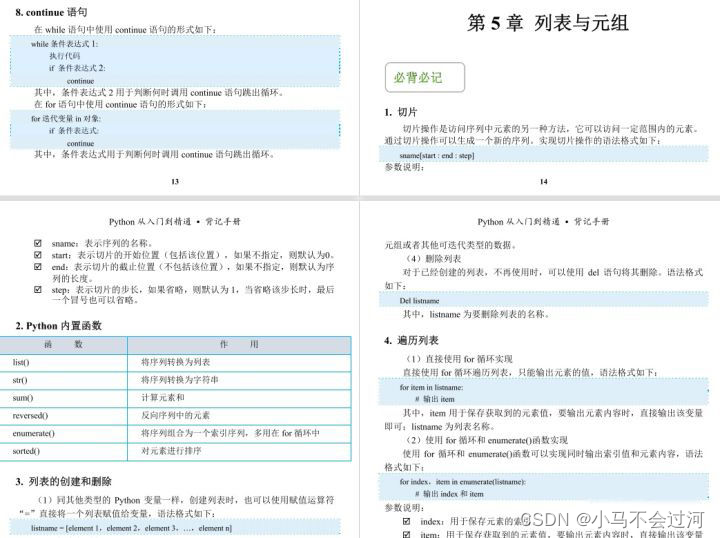Click the checkbox beside step description

[x=38, y=290]
